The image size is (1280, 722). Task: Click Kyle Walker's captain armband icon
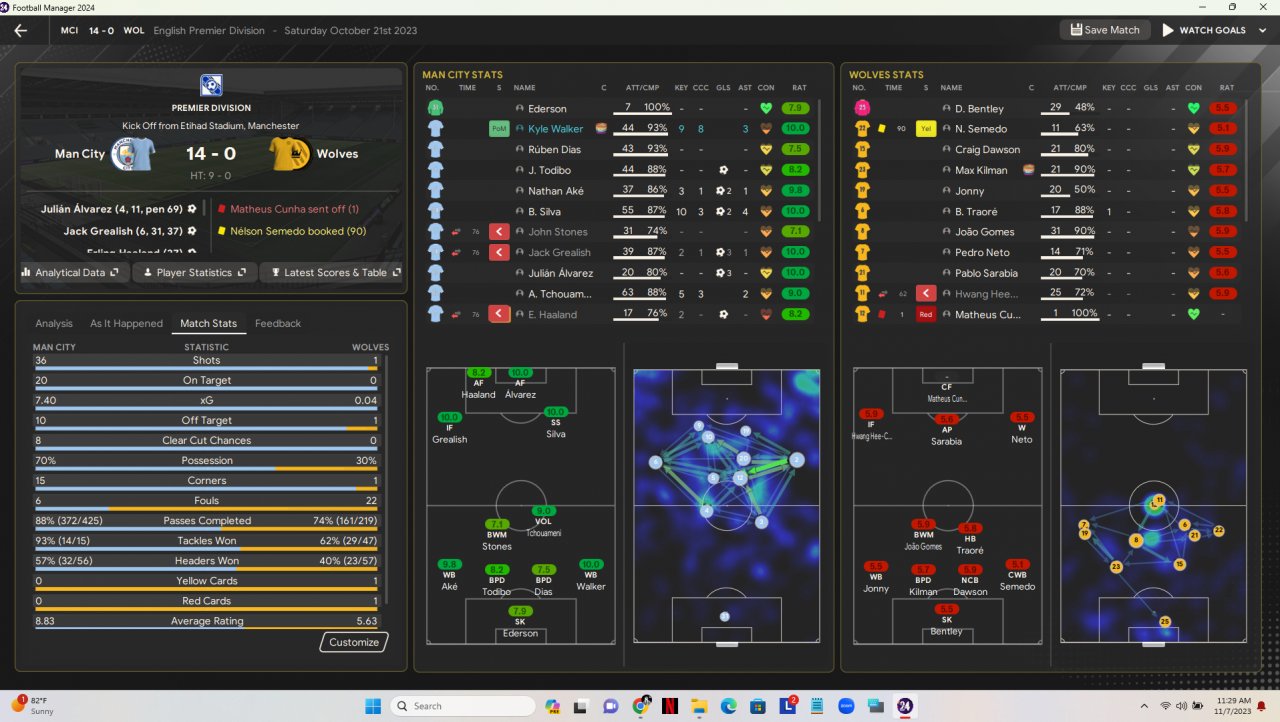(x=601, y=129)
